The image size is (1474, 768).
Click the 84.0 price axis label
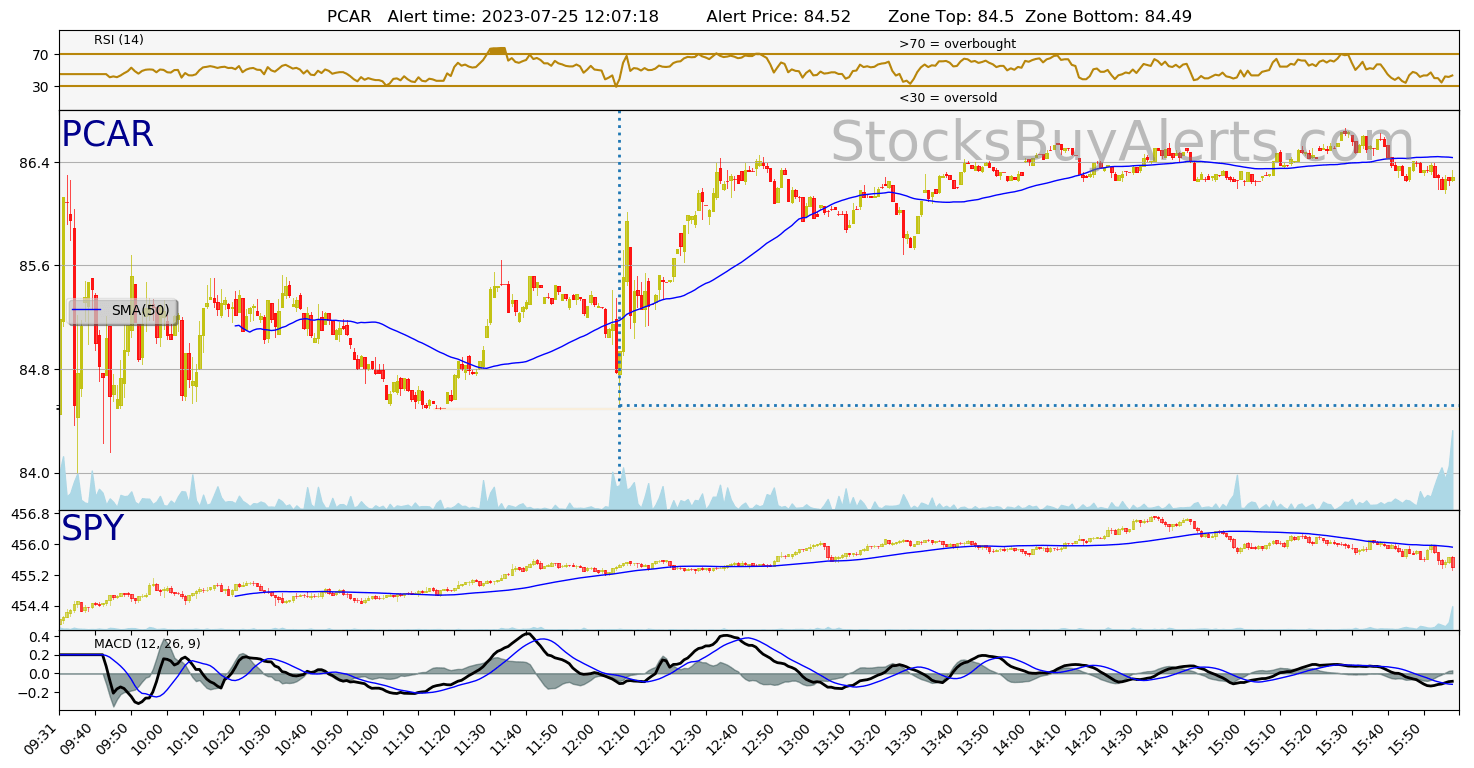click(33, 473)
